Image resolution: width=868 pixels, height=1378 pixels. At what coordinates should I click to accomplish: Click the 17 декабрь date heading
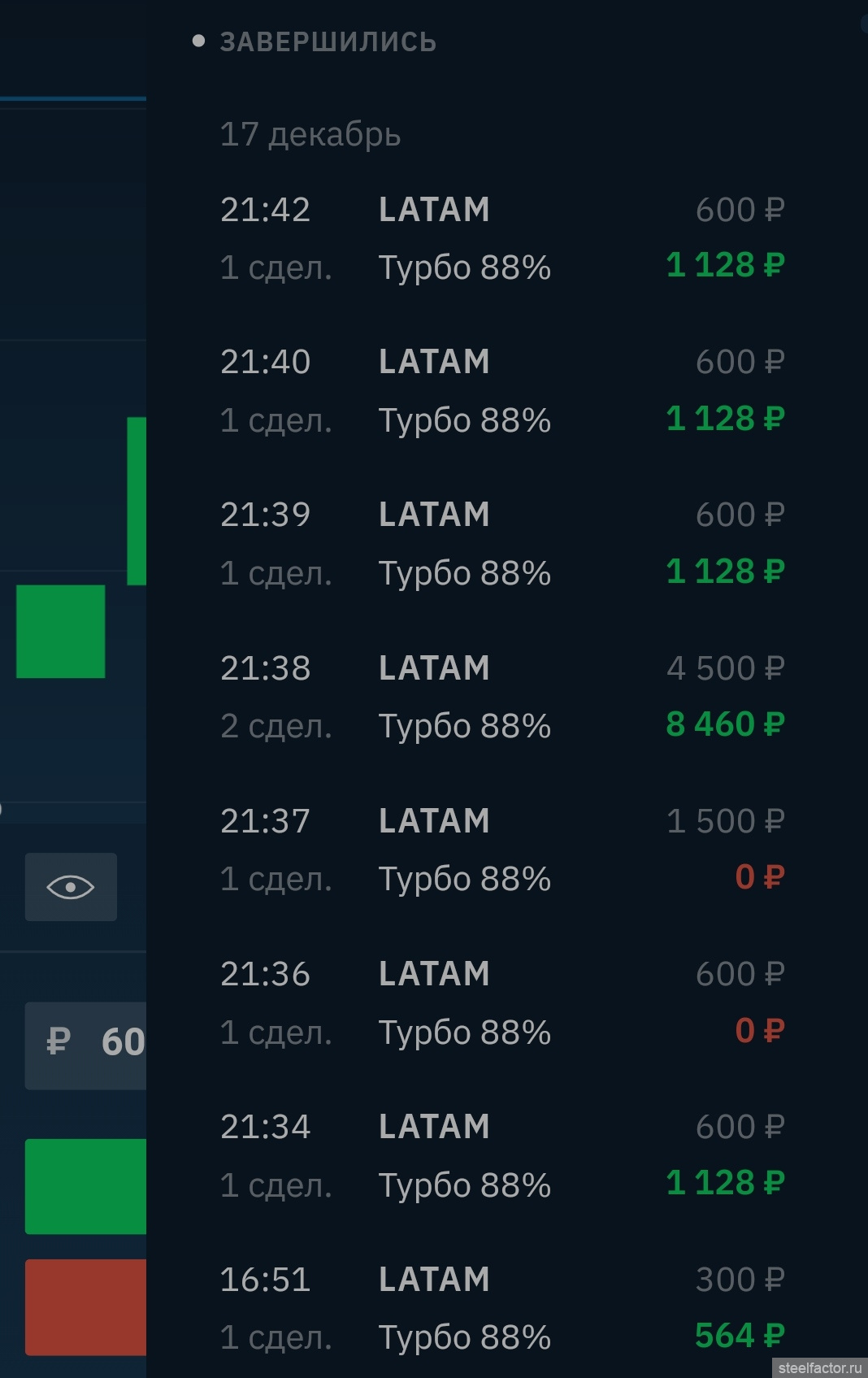coord(310,134)
